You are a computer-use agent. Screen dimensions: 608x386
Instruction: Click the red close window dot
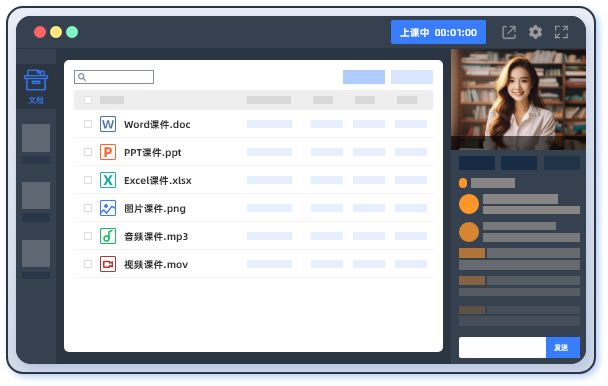(40, 32)
